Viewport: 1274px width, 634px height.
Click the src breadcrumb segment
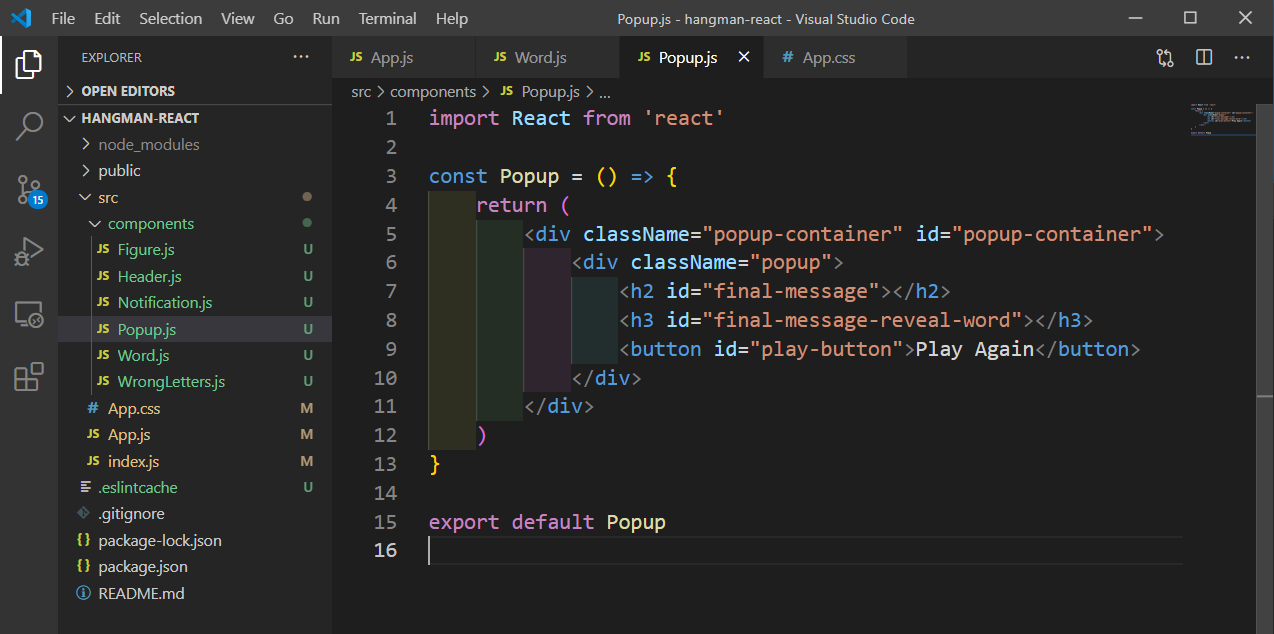click(361, 91)
